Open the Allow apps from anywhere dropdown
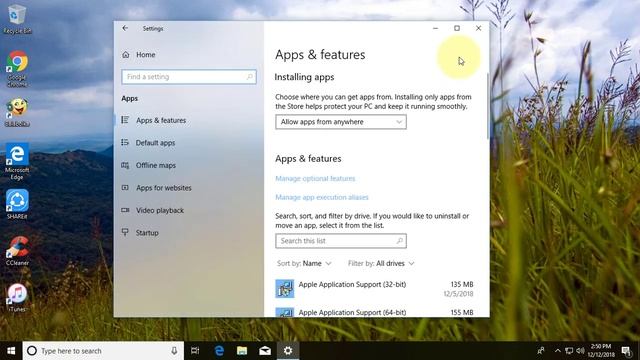 [341, 122]
